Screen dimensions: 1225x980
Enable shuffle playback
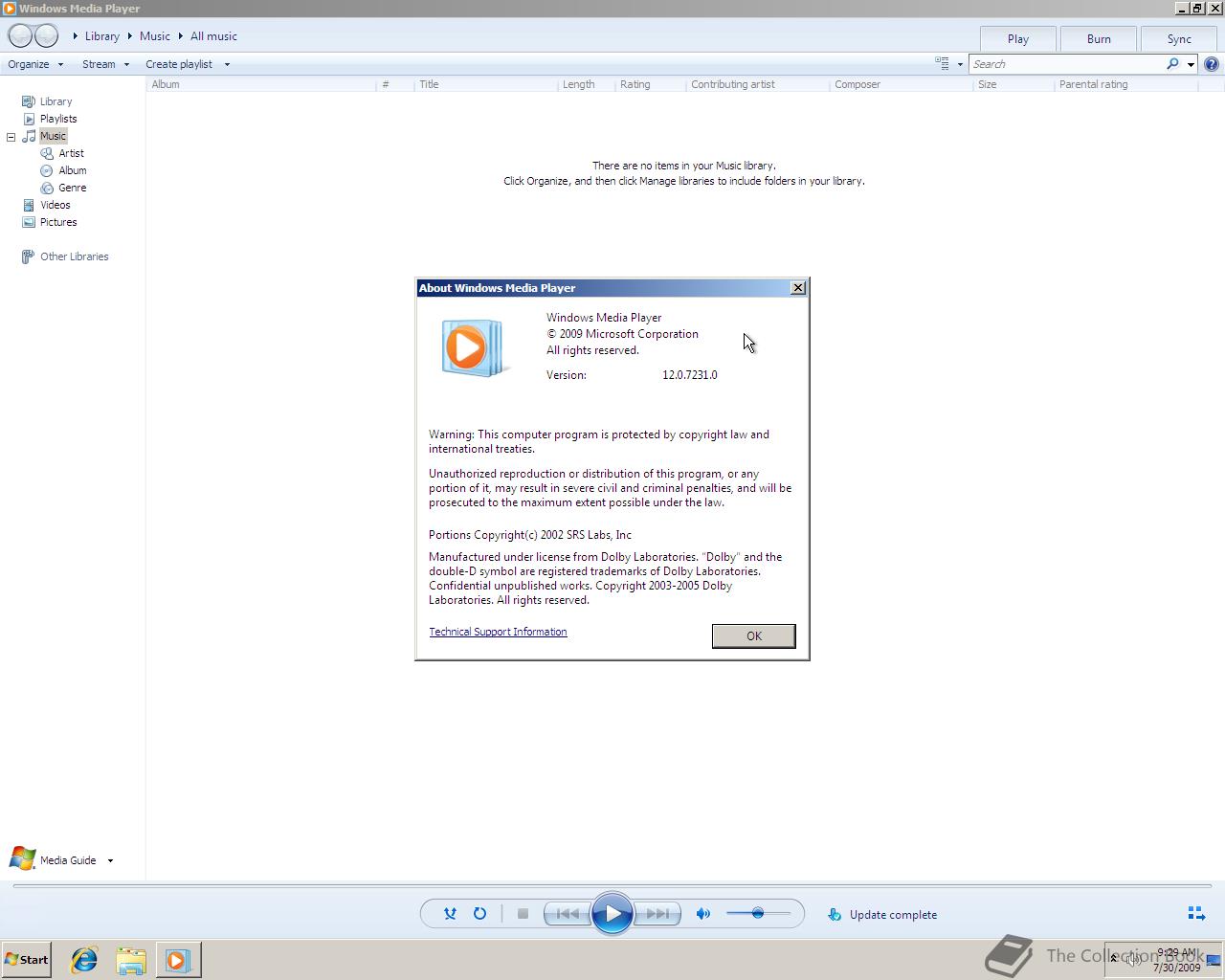450,914
